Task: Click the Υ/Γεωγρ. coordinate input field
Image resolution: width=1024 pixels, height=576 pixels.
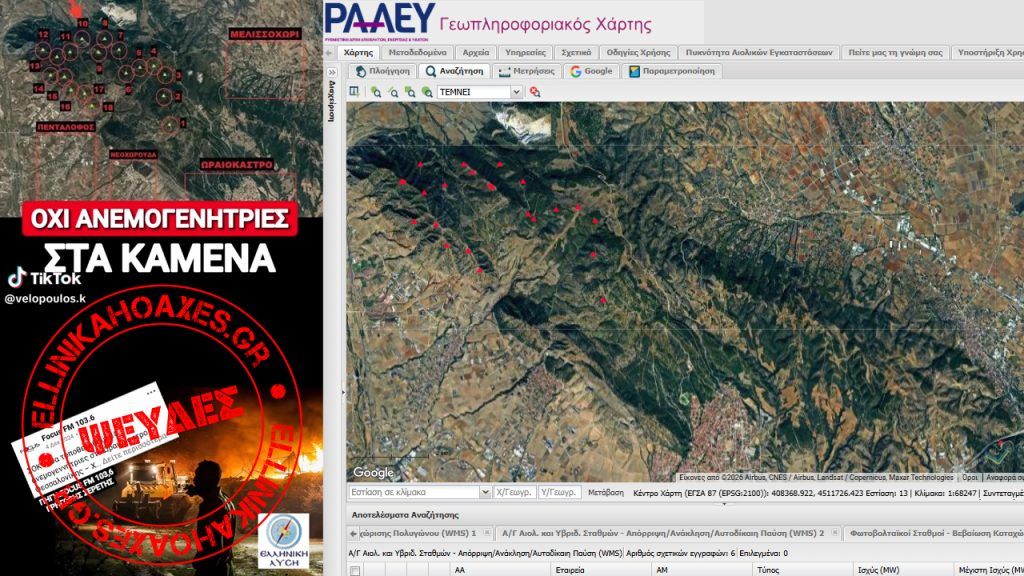Action: [x=560, y=492]
